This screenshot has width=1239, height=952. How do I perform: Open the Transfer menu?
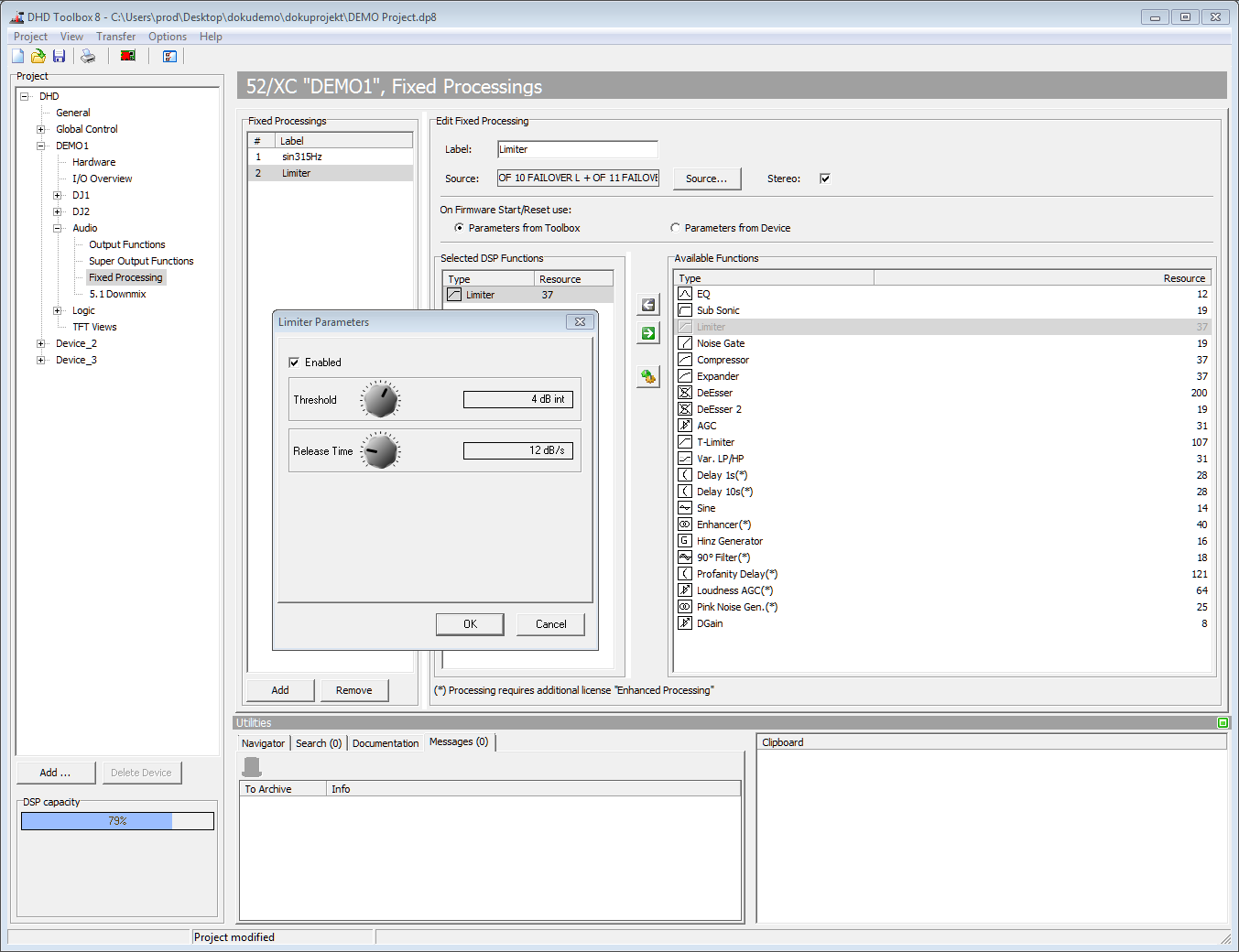point(115,36)
